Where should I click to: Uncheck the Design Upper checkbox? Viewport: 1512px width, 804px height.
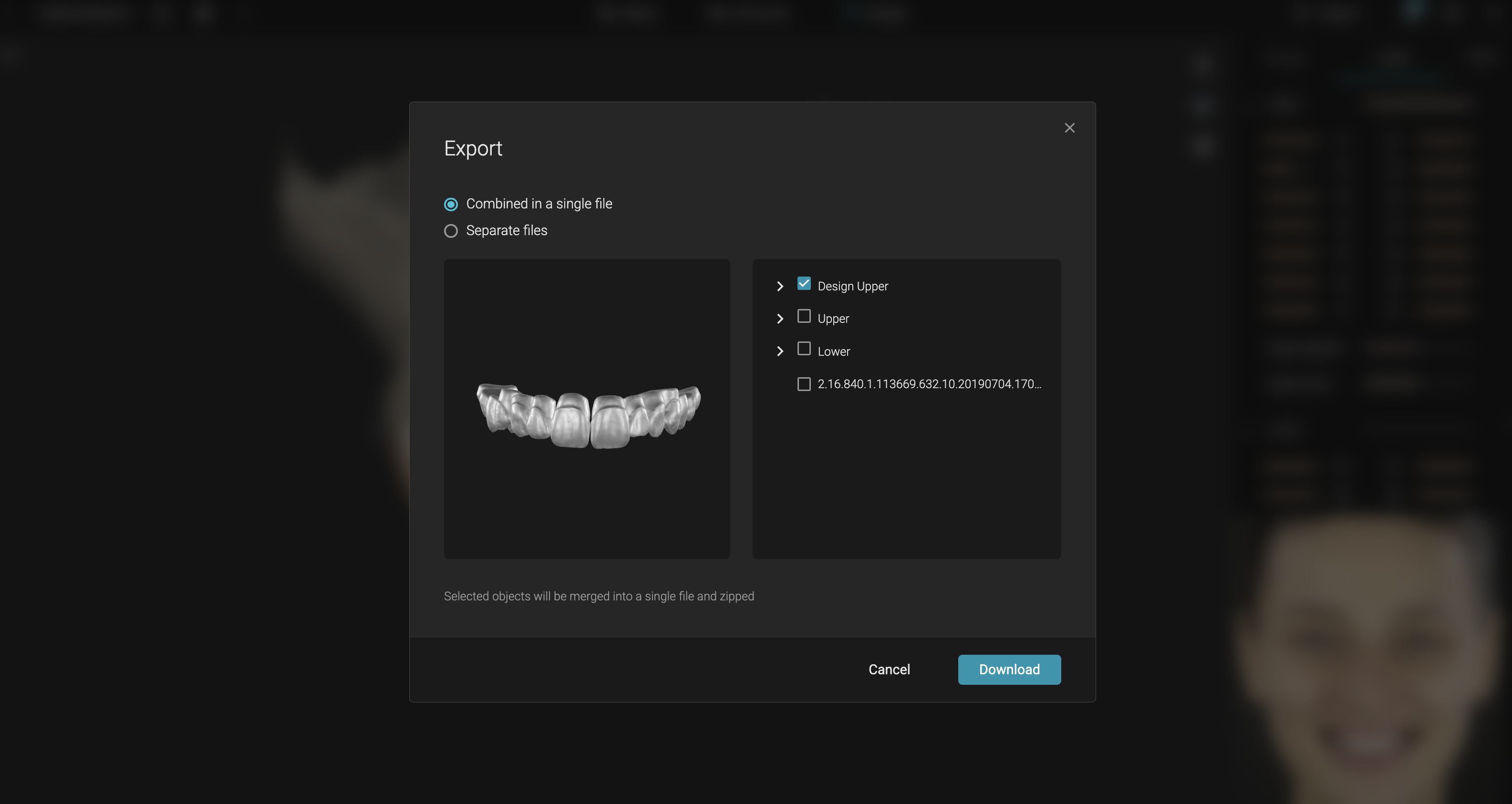804,284
